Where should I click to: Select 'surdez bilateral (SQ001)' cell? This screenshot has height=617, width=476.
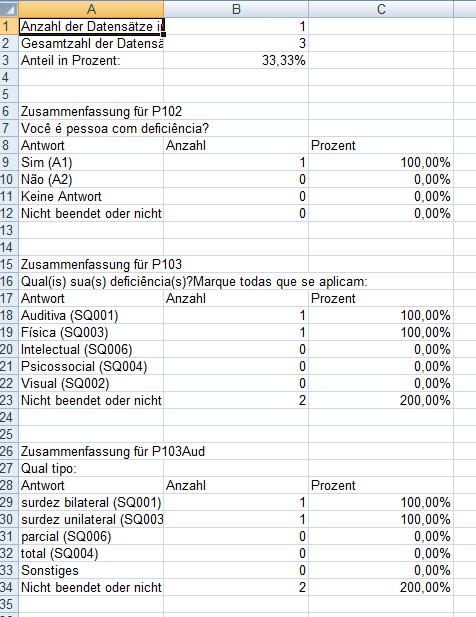(x=91, y=502)
